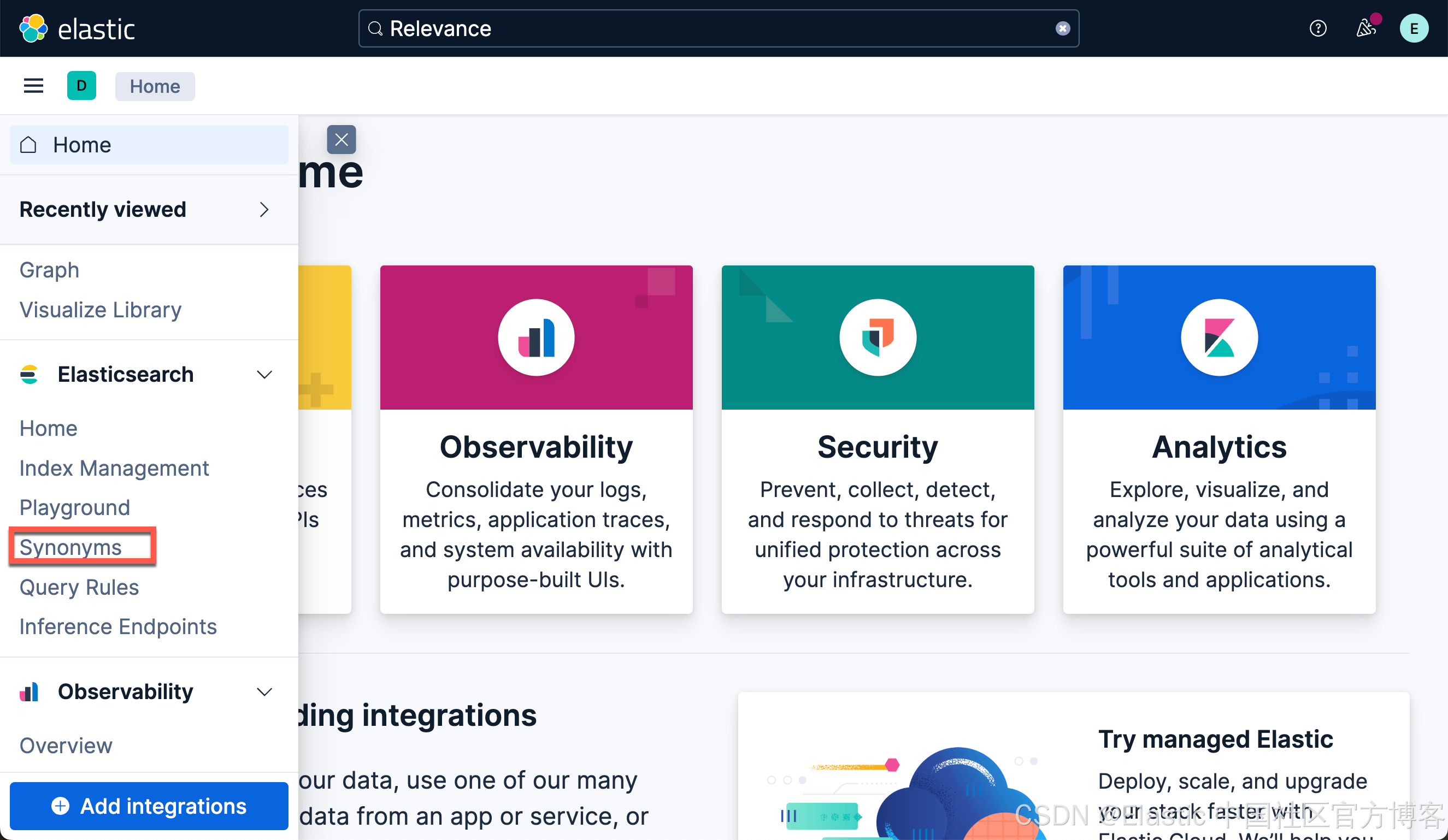Close the Home overlay panel
The image size is (1448, 840).
(x=342, y=139)
